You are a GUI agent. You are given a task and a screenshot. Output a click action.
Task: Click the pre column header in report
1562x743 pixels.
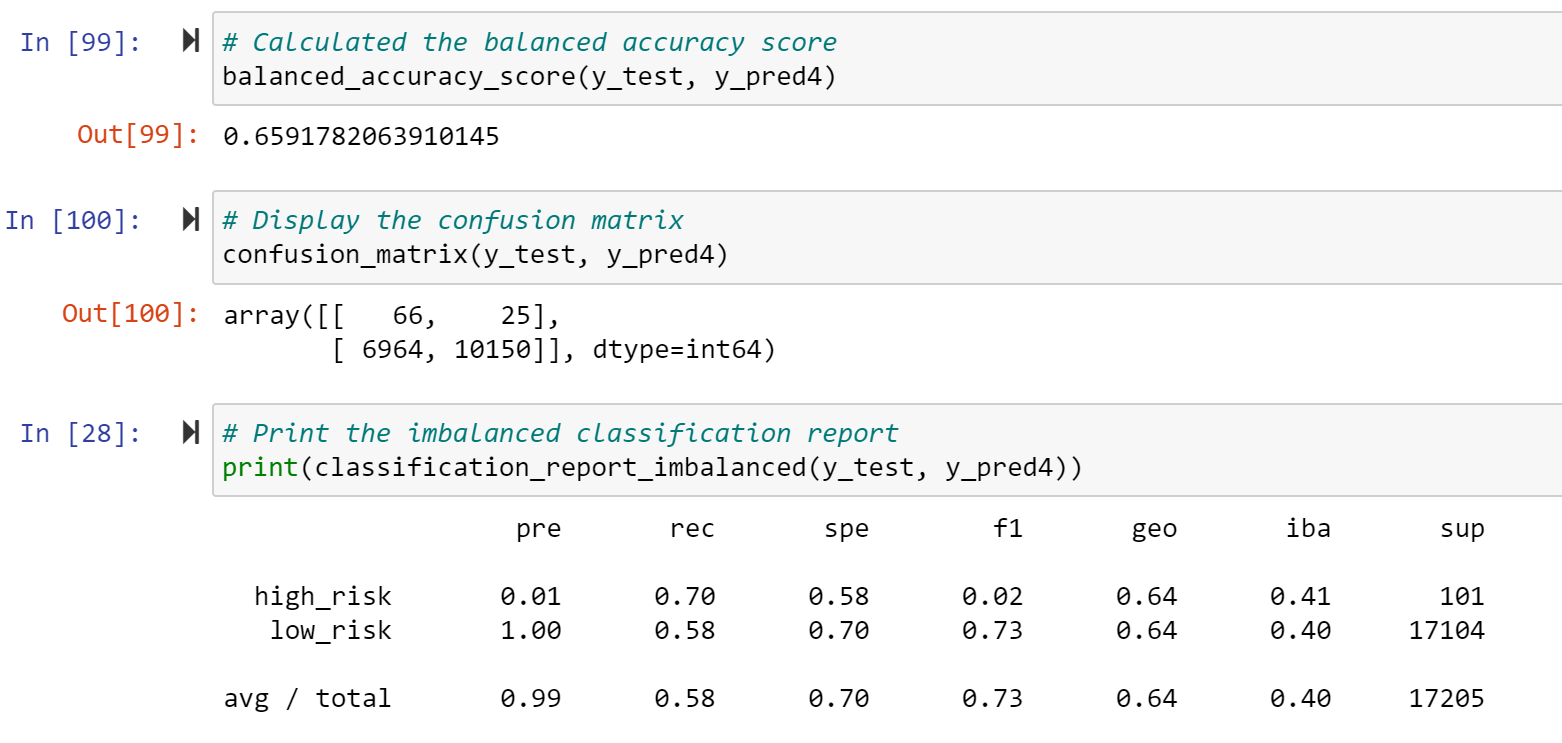tap(541, 529)
